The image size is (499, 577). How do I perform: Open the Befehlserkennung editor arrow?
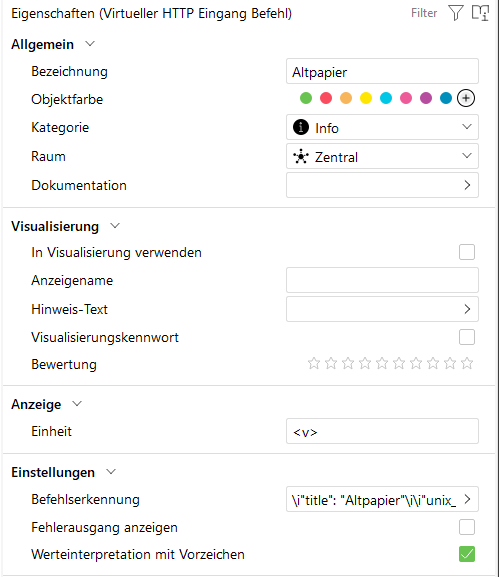coord(467,499)
